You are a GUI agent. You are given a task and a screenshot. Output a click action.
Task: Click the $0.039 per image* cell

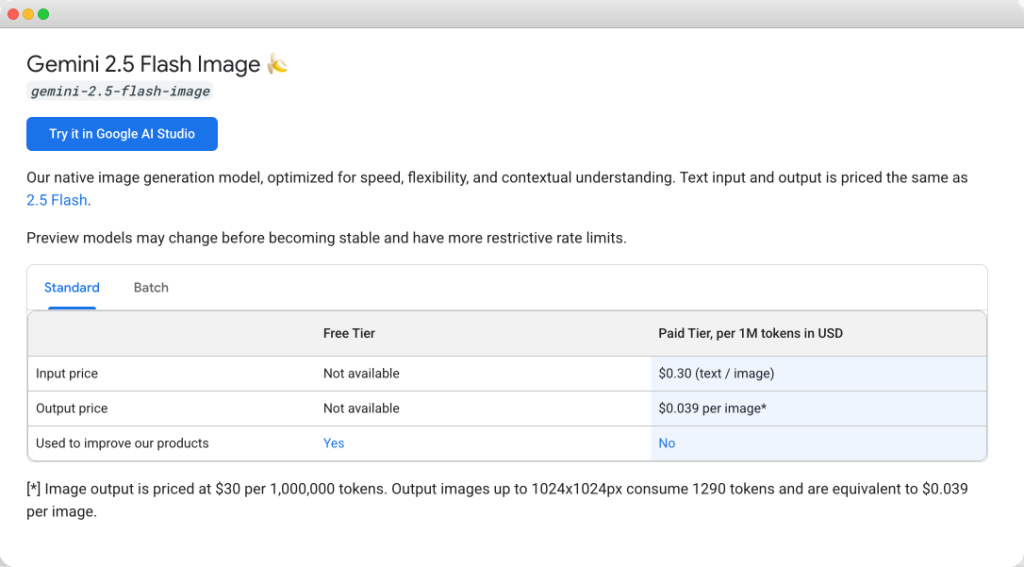712,408
